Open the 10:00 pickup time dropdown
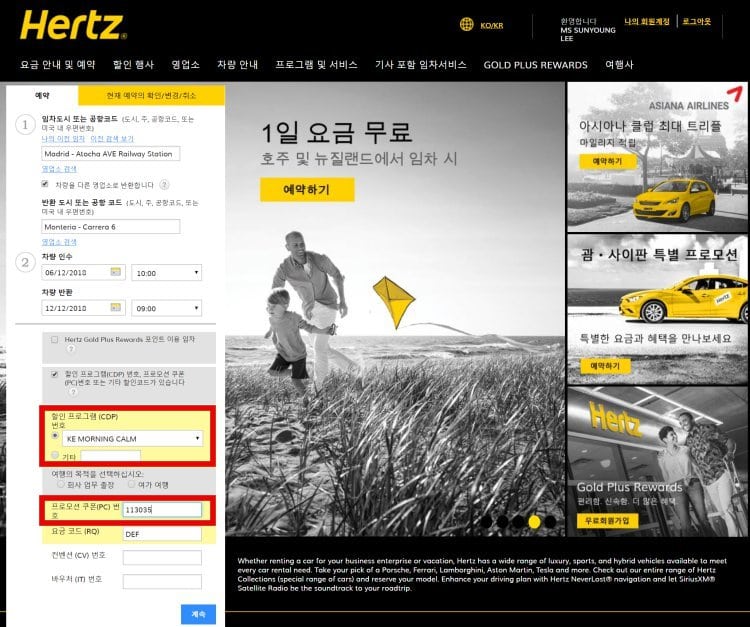Screen dimensions: 750x627 point(166,273)
